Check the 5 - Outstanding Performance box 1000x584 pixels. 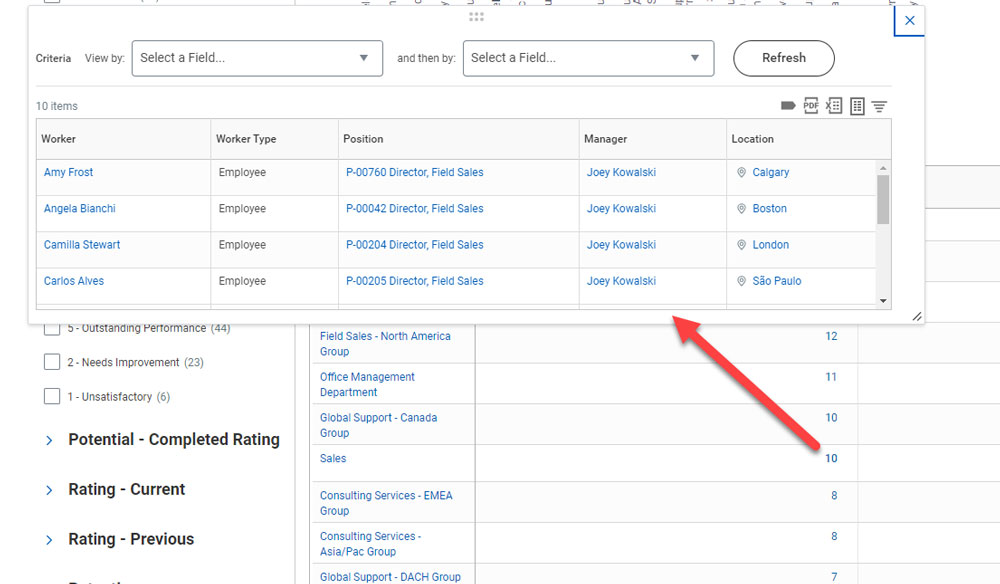click(52, 328)
